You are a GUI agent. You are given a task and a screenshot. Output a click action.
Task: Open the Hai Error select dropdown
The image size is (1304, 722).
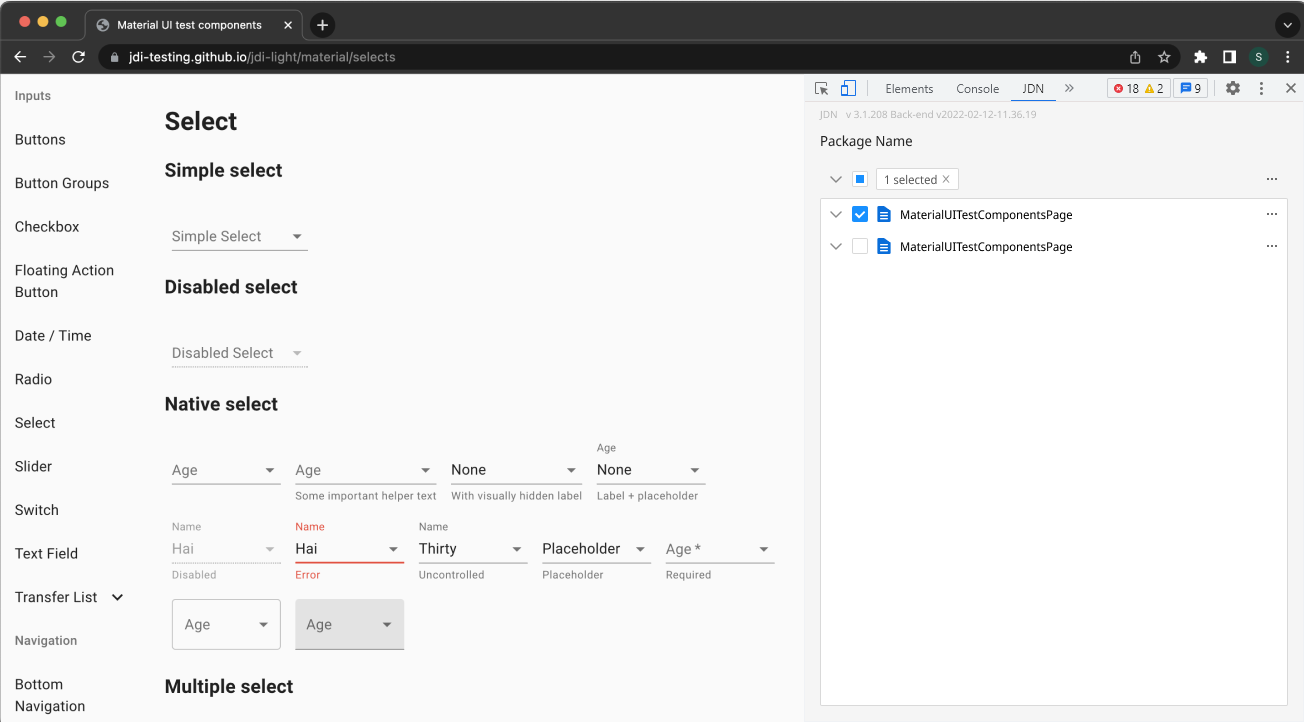[x=349, y=548]
